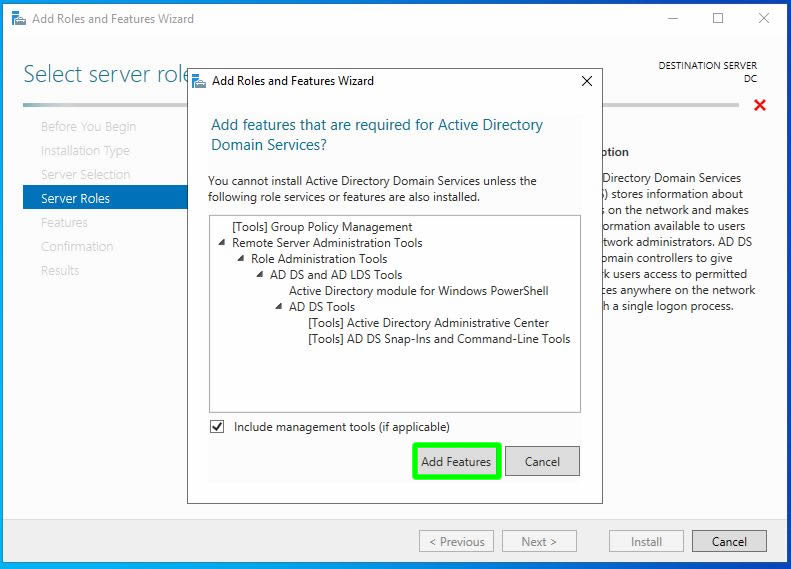Select Active Directory Administrative Center item

(x=428, y=323)
